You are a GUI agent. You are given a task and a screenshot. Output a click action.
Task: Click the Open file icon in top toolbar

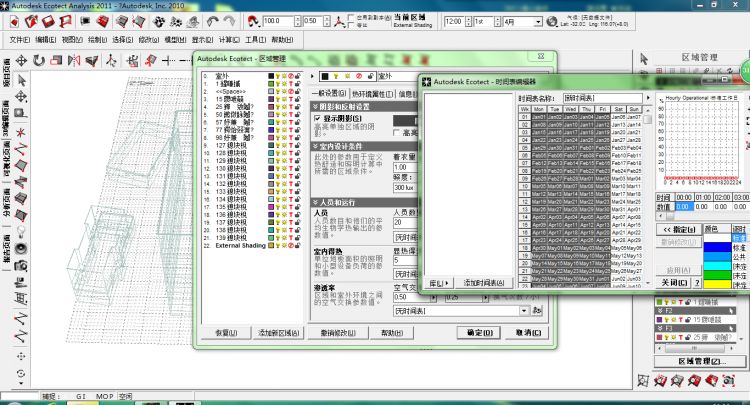(x=31, y=22)
